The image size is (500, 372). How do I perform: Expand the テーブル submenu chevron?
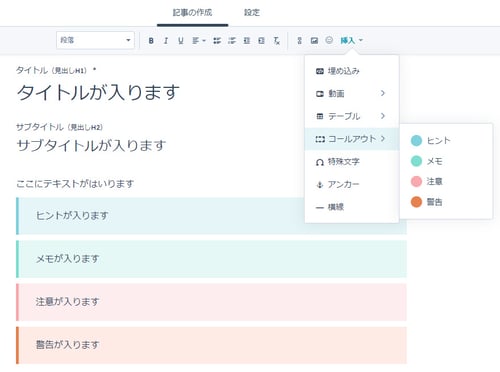(x=383, y=116)
